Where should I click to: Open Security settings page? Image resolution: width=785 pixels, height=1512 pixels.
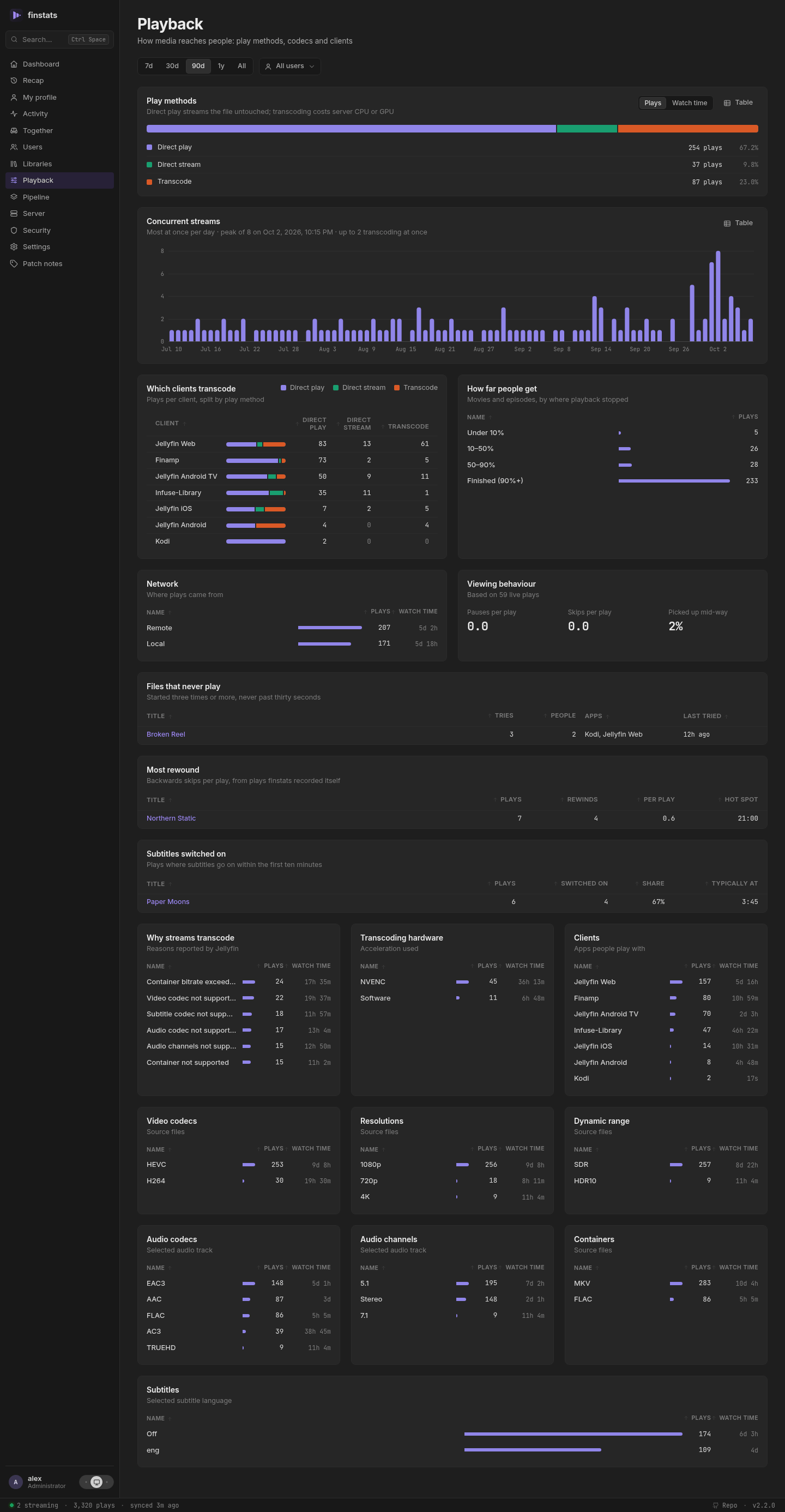(x=59, y=230)
